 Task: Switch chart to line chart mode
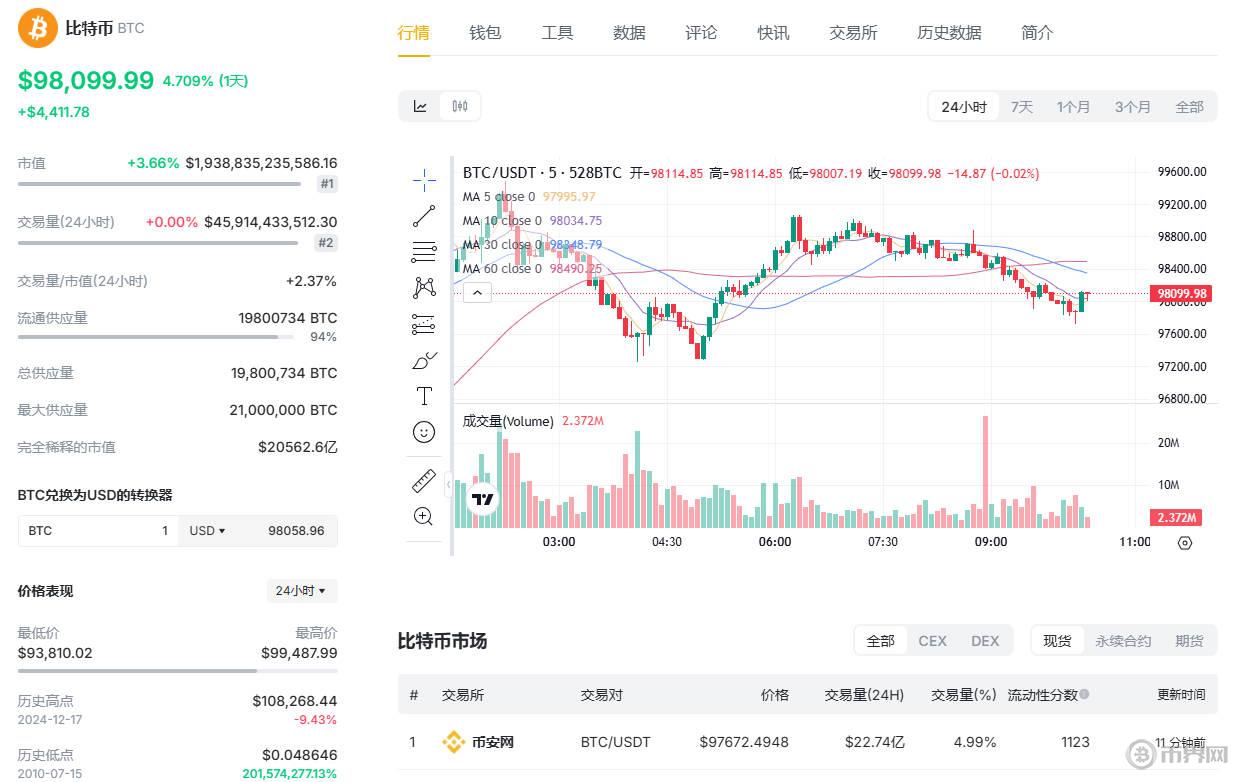(421, 106)
